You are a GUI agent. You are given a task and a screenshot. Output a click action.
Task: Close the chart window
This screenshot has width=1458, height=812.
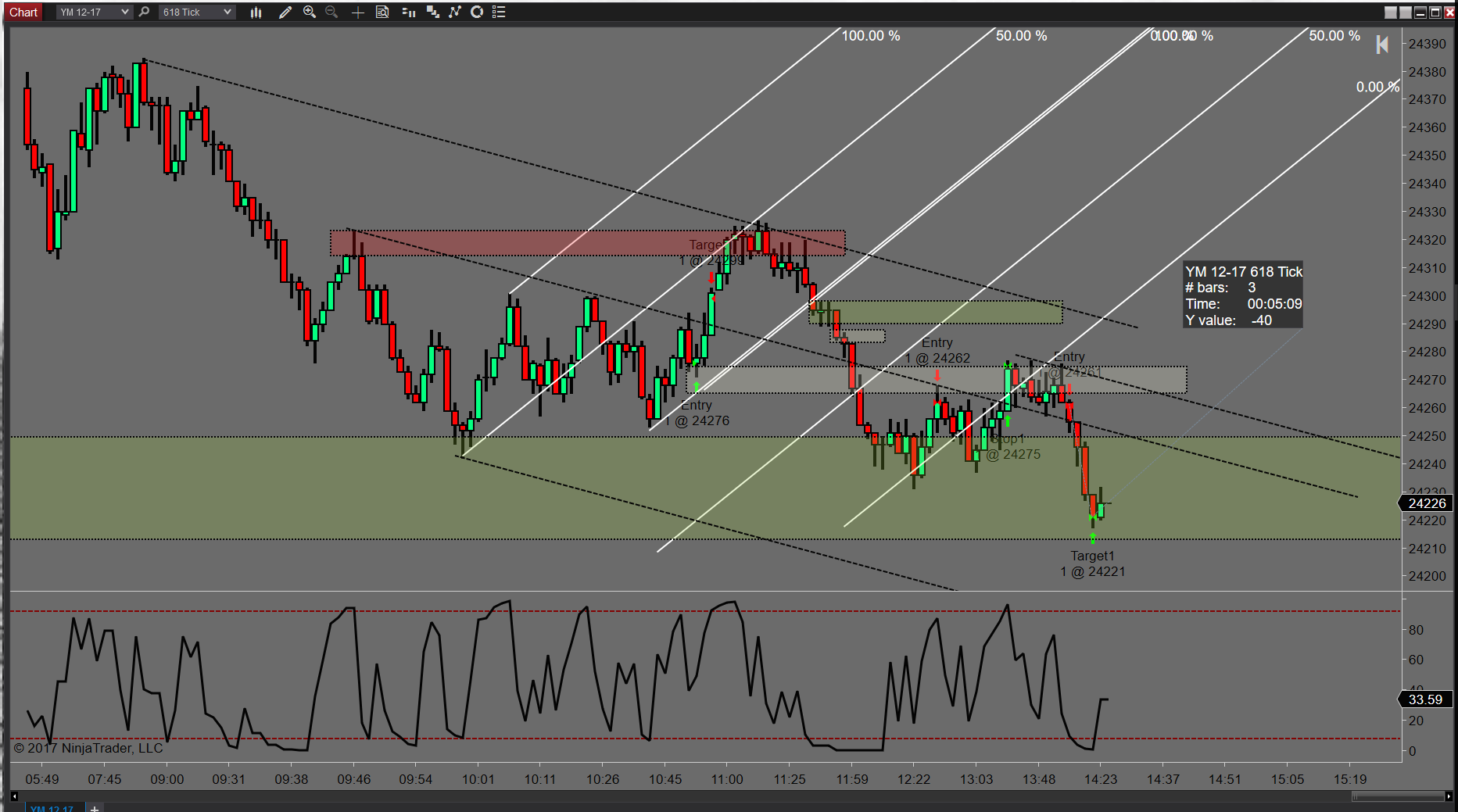click(x=1449, y=12)
